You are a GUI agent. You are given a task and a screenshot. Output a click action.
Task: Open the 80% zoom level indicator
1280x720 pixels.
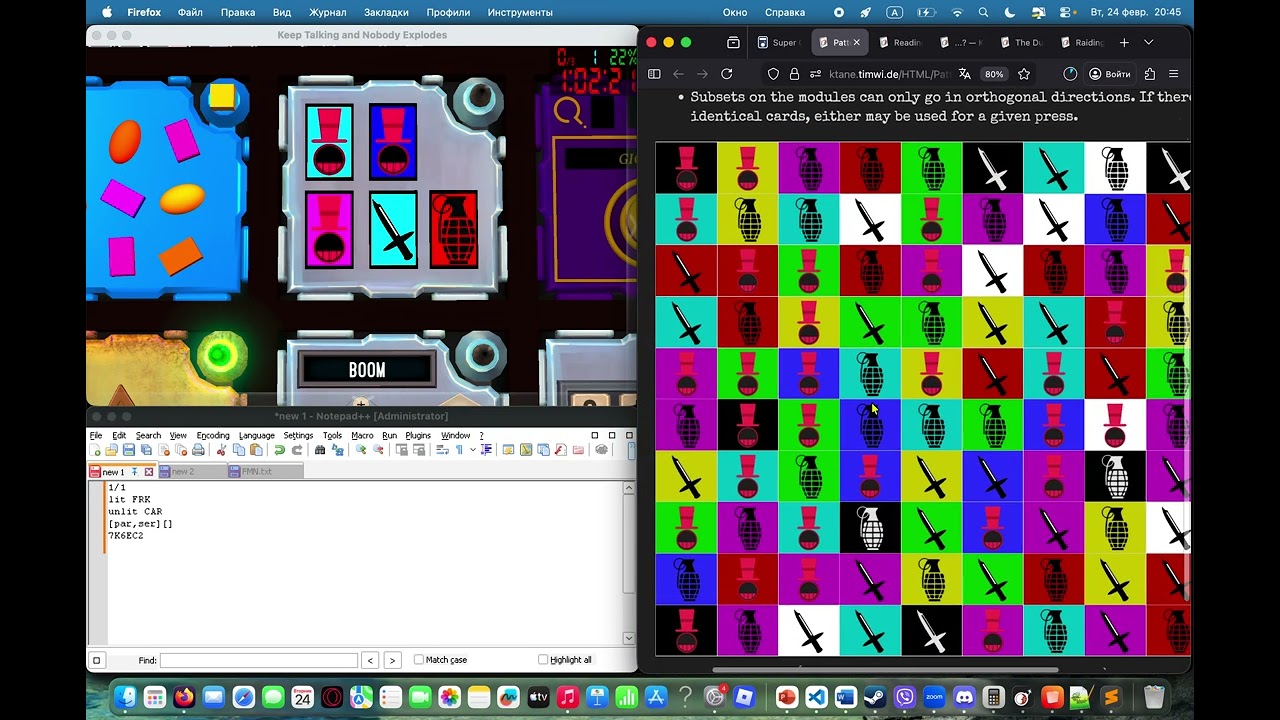pyautogui.click(x=993, y=74)
